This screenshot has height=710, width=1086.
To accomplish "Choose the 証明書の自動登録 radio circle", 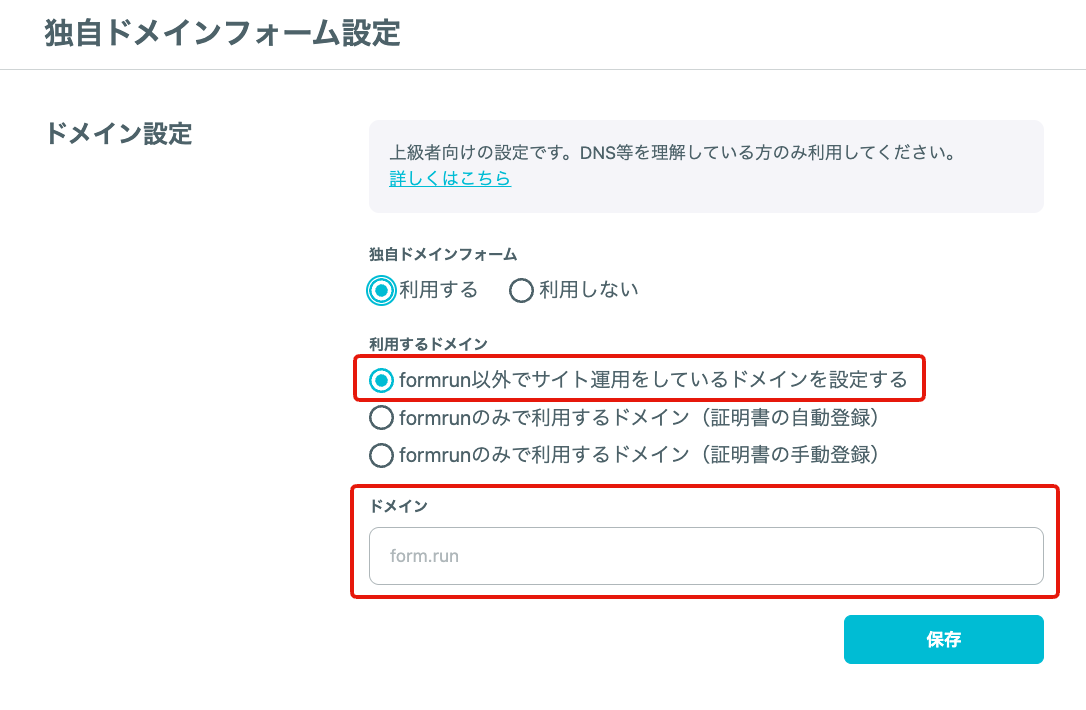I will click(381, 418).
